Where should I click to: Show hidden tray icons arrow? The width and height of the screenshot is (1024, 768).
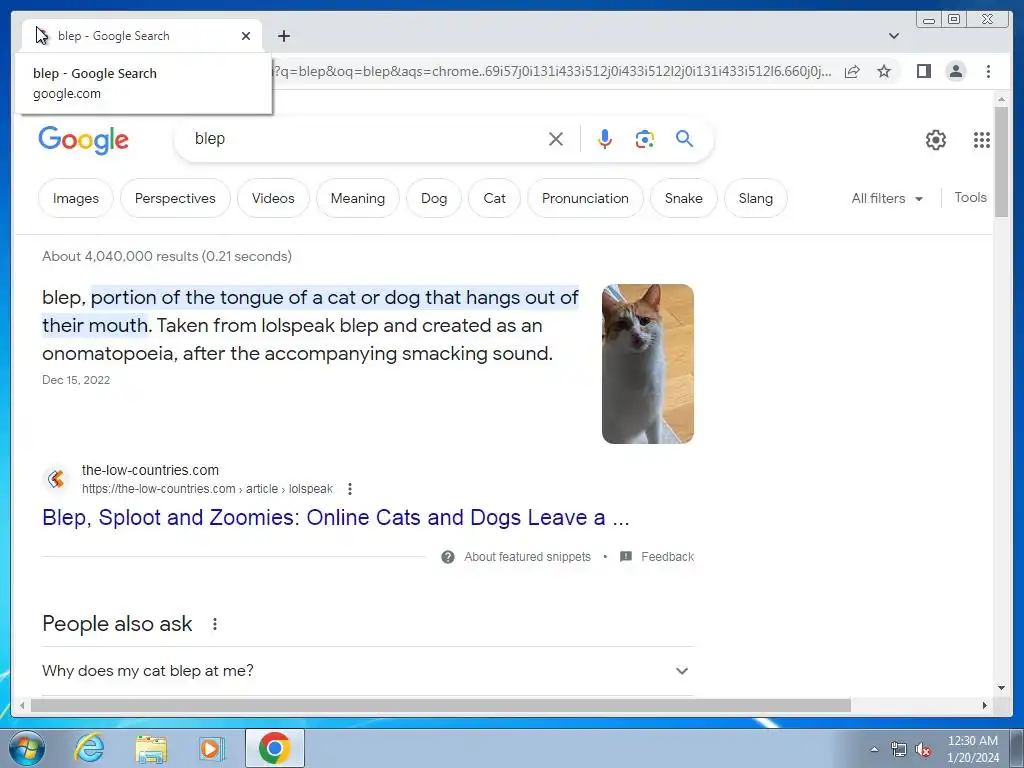(x=874, y=749)
